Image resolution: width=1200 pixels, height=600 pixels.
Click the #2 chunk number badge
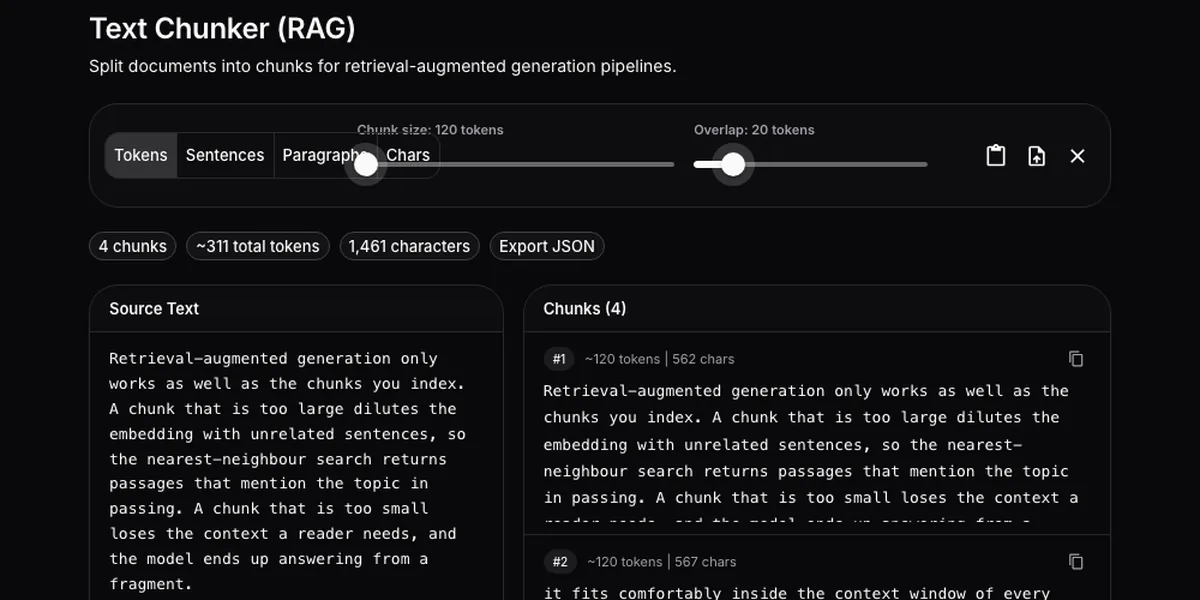tap(560, 562)
